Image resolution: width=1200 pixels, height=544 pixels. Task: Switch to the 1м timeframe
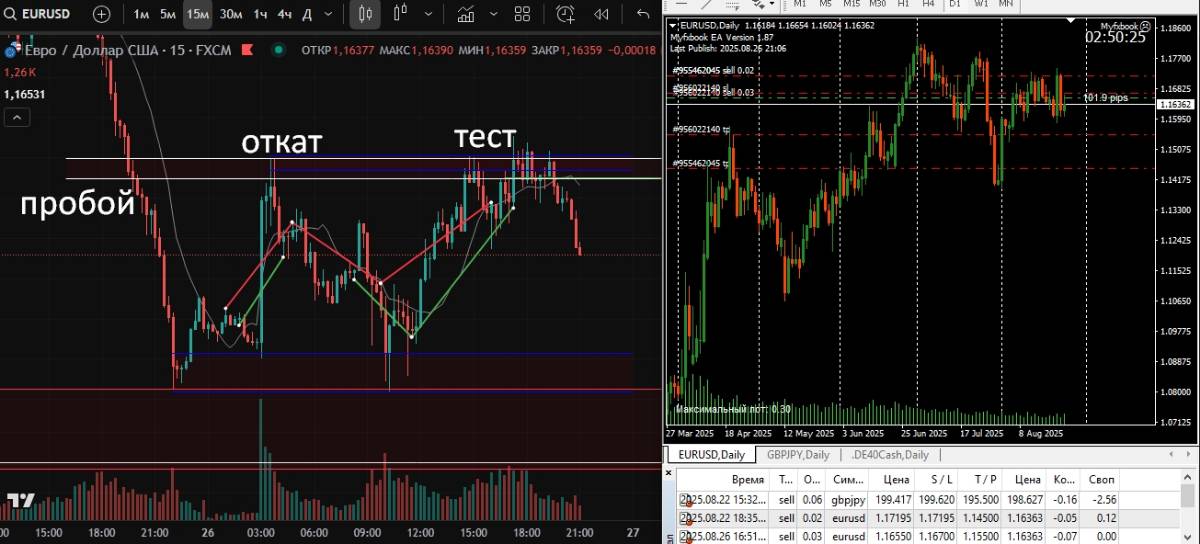(x=141, y=15)
